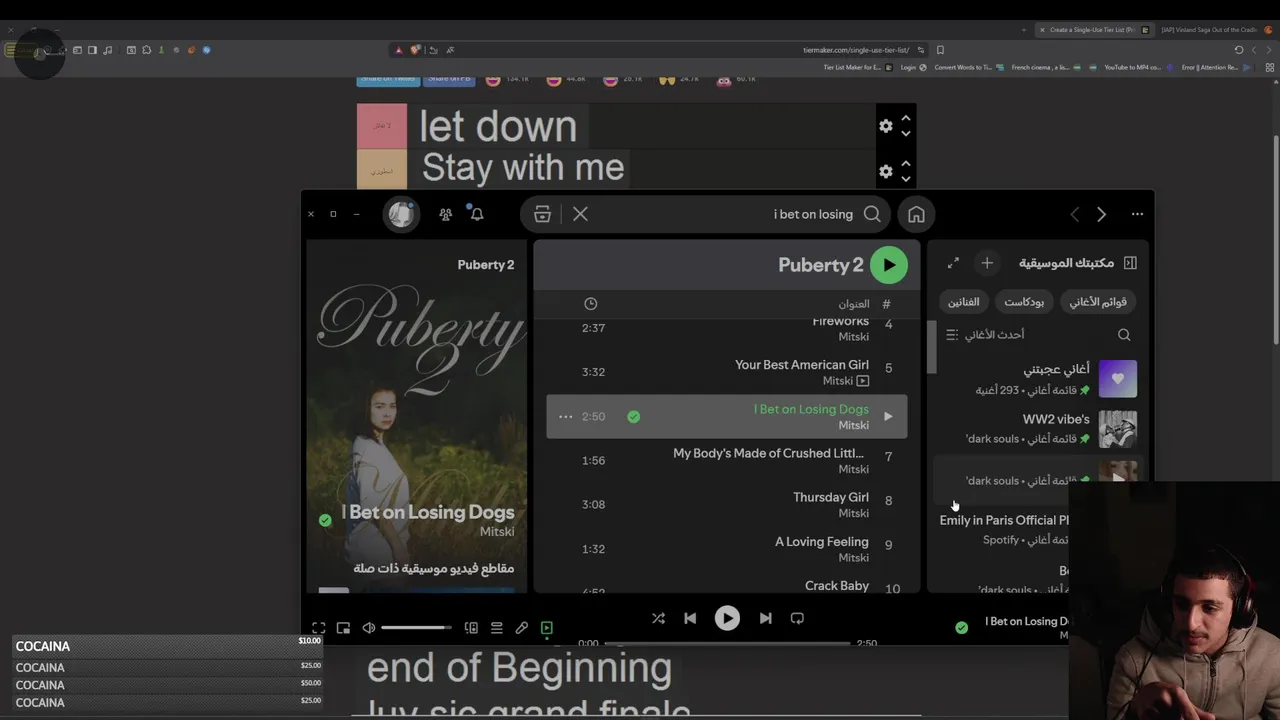
Task: Select the track My Body's Made of Crushed Little
Action: [727, 460]
